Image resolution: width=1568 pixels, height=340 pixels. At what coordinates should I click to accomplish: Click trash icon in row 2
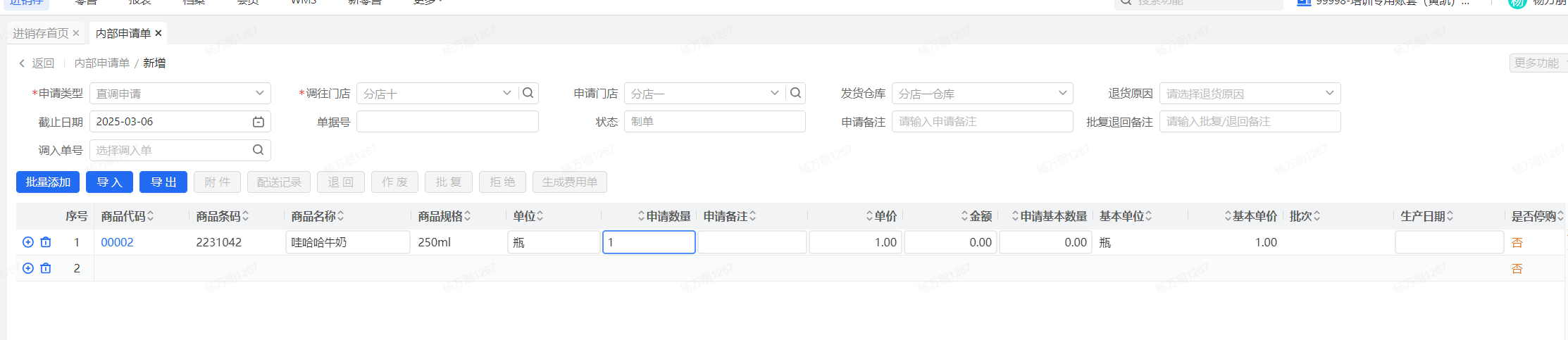point(46,268)
